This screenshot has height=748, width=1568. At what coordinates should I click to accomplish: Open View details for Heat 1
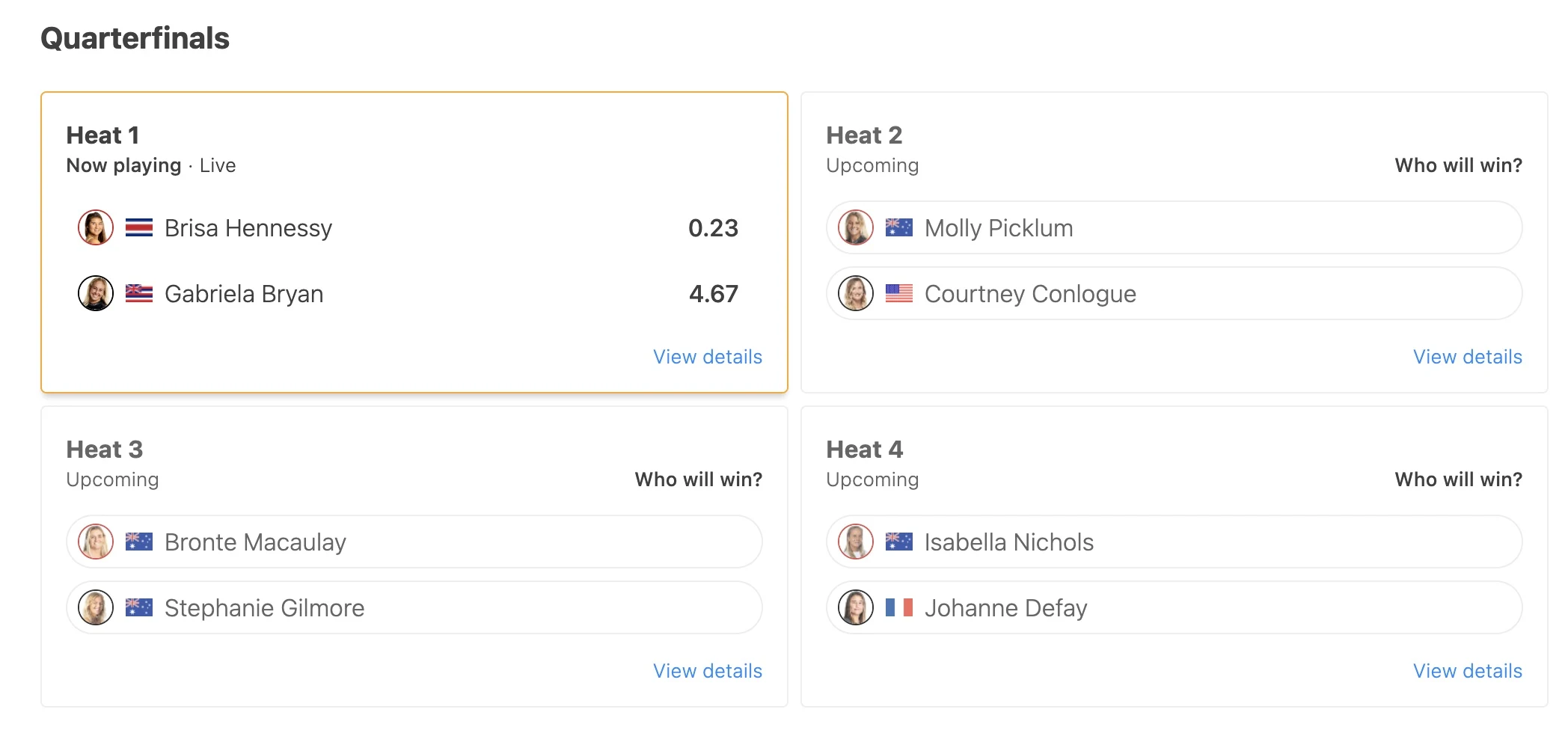click(707, 357)
